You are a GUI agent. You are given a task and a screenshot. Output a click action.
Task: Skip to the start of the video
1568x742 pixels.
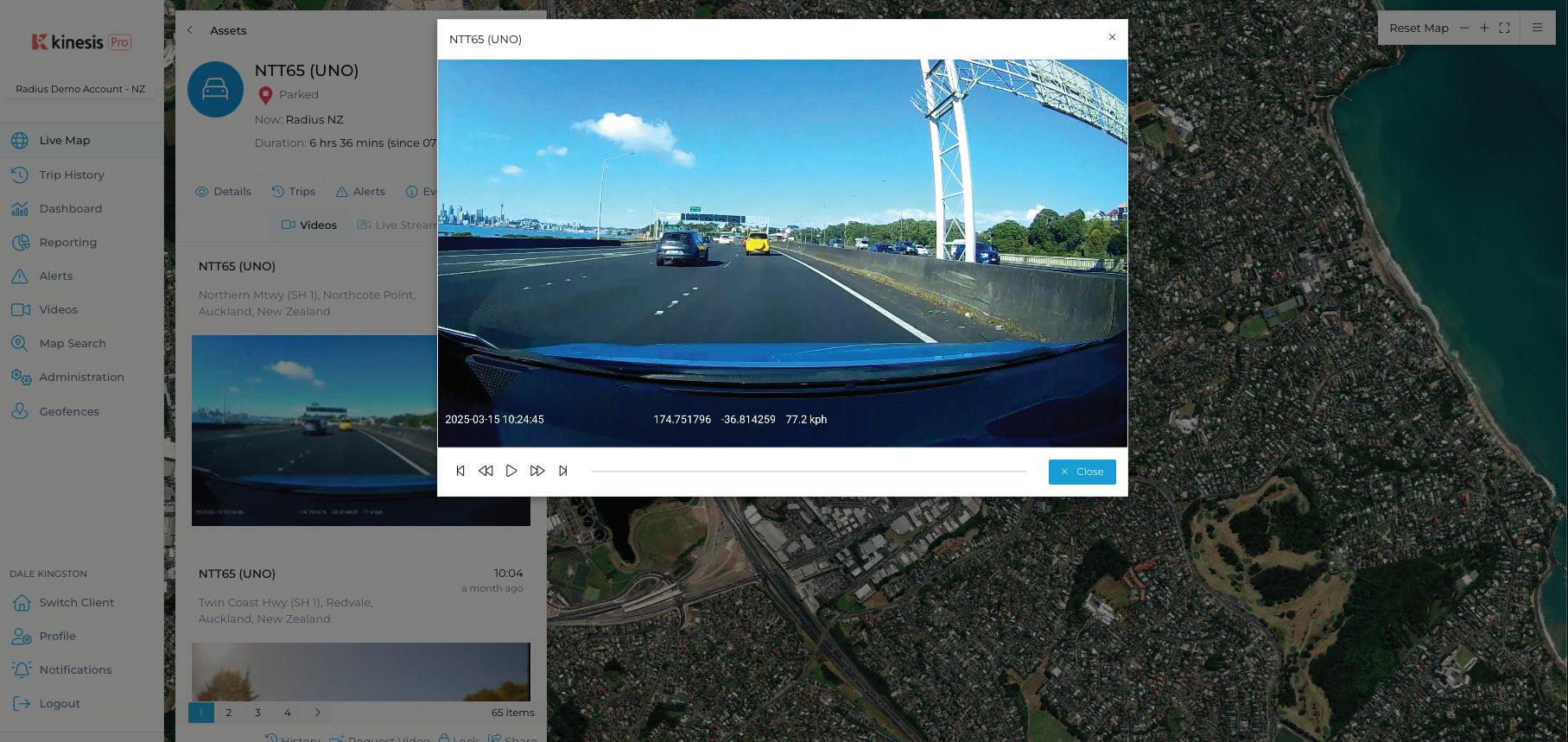pos(460,471)
